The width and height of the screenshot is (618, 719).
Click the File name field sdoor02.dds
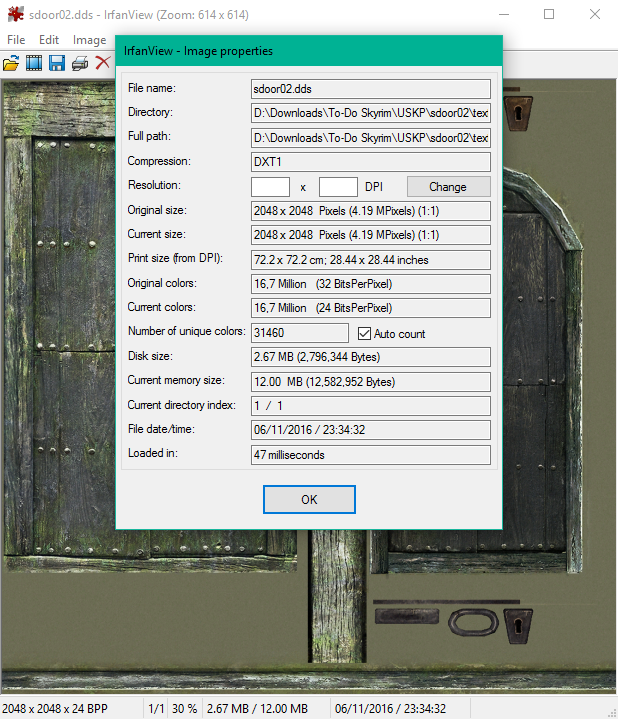370,89
